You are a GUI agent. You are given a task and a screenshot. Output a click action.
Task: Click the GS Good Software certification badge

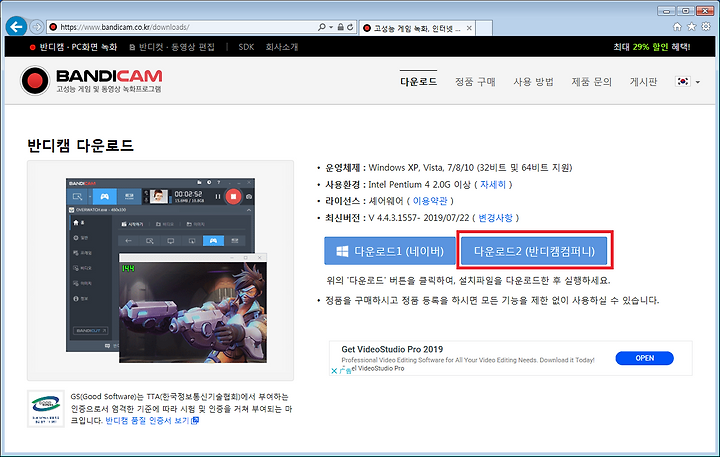tap(46, 409)
